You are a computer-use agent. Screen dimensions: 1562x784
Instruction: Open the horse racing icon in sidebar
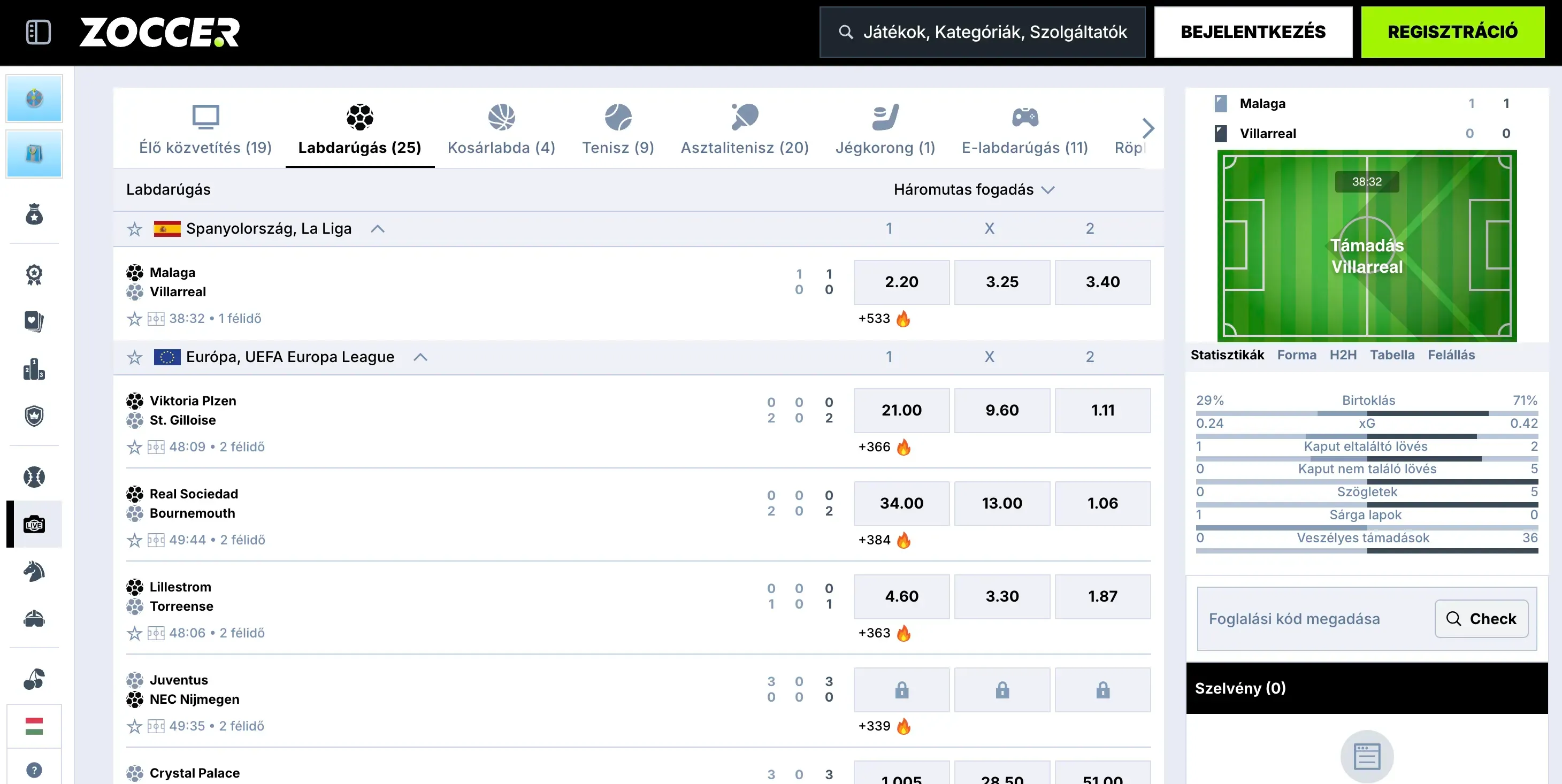34,572
